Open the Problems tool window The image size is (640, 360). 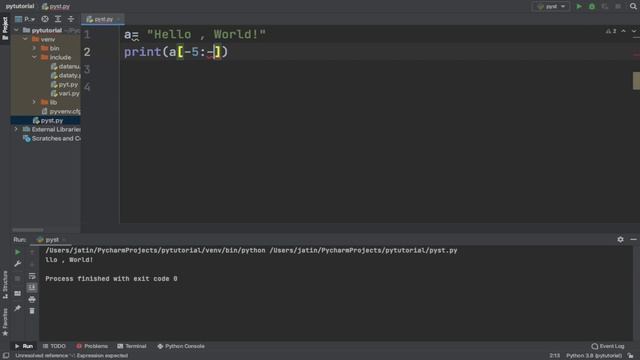(92, 346)
